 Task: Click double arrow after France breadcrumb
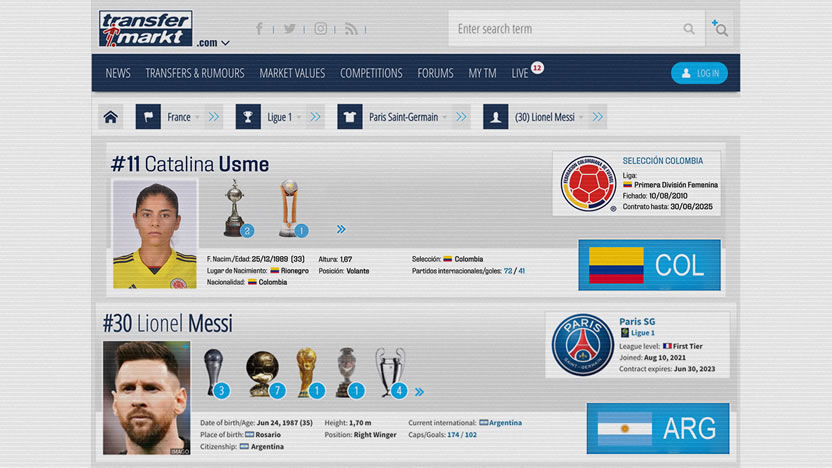click(214, 117)
